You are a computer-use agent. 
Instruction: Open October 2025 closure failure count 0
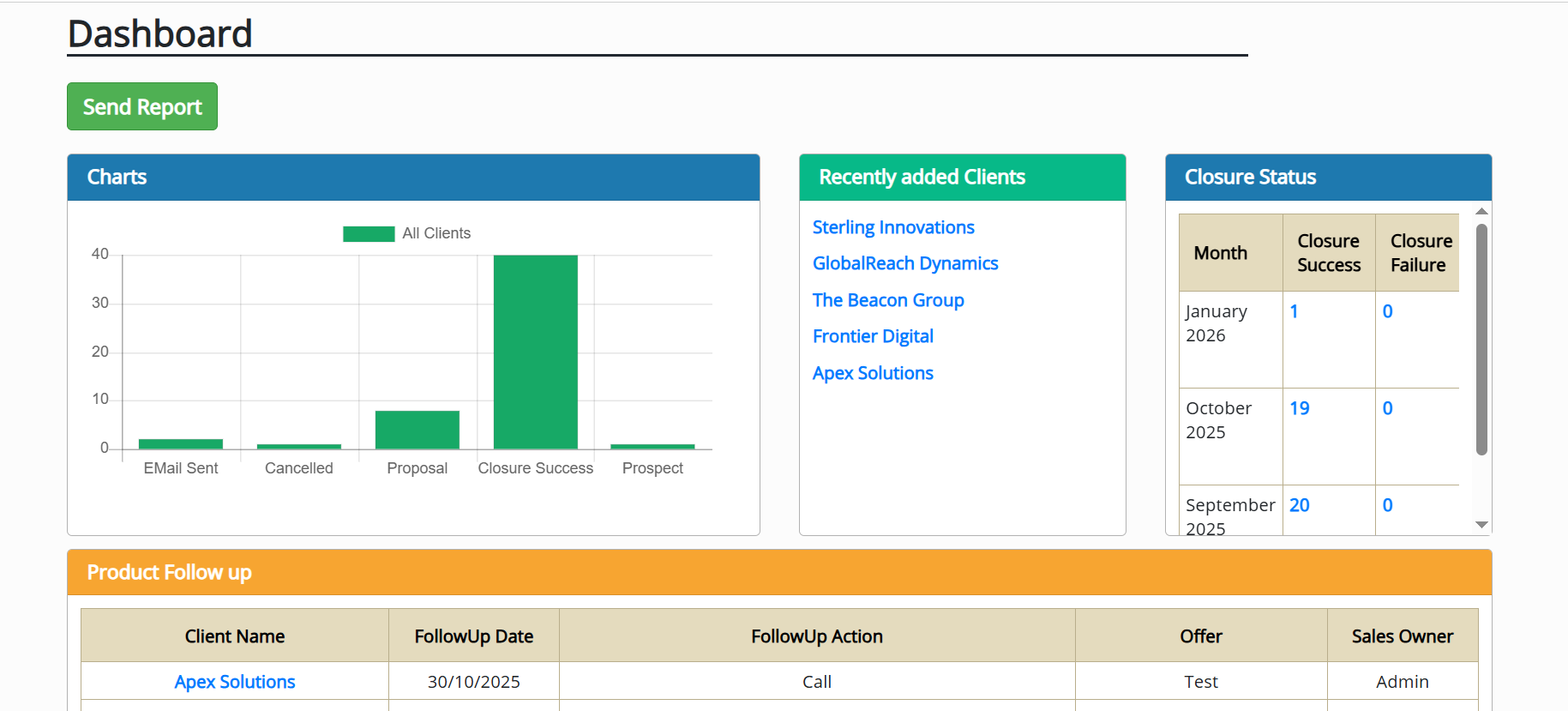[x=1387, y=408]
